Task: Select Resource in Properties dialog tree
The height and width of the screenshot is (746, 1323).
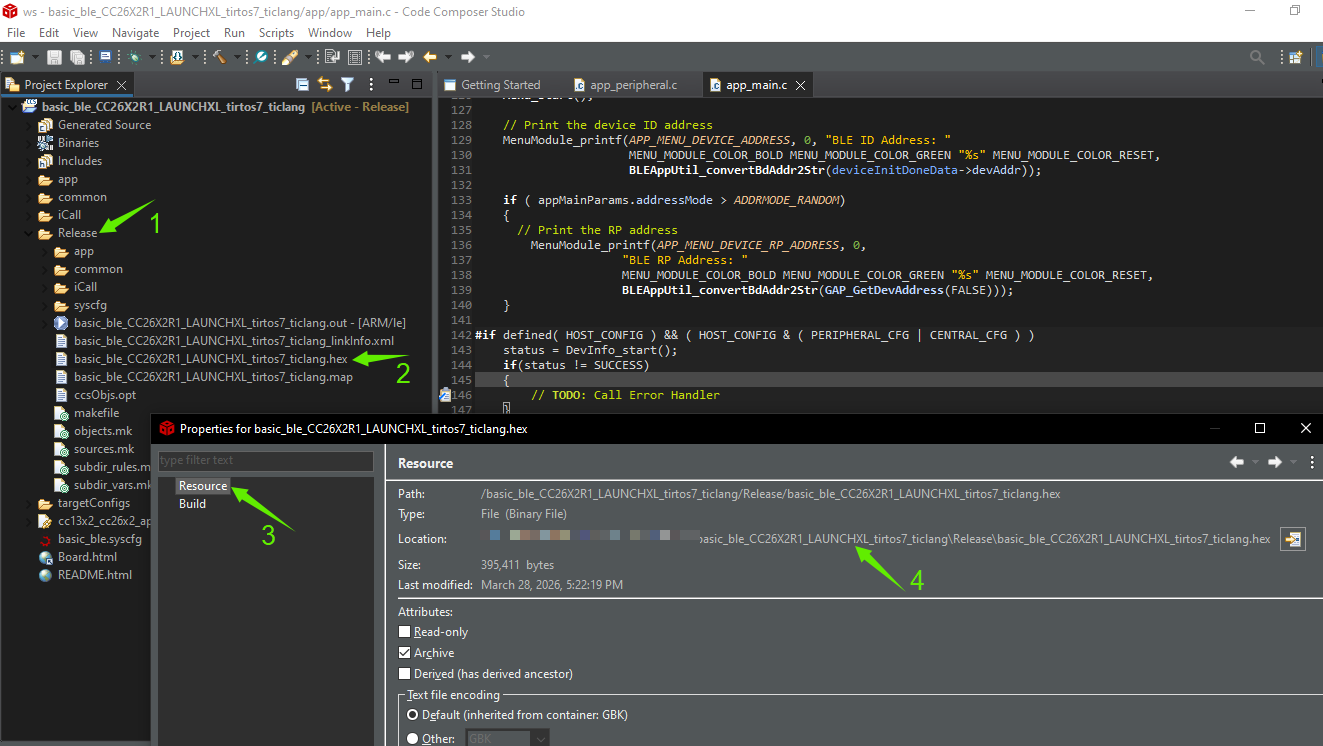Action: point(203,486)
